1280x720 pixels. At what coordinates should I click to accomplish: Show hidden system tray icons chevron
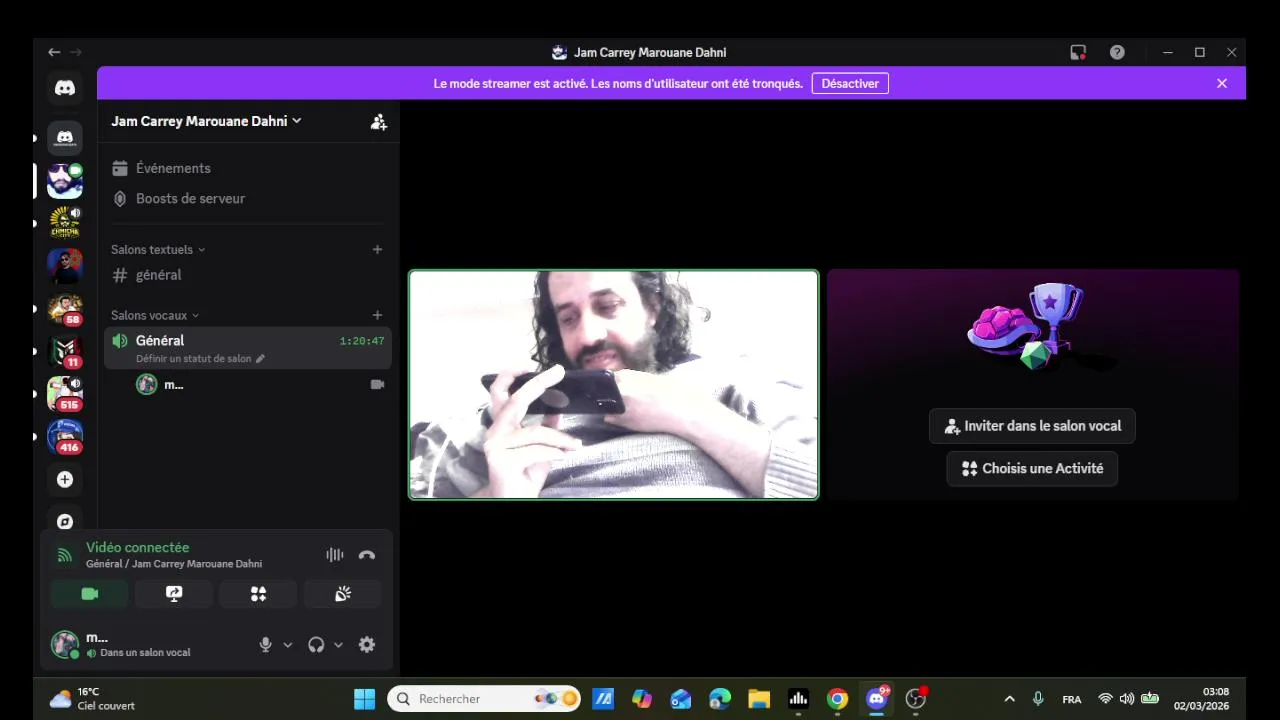[x=1009, y=699]
